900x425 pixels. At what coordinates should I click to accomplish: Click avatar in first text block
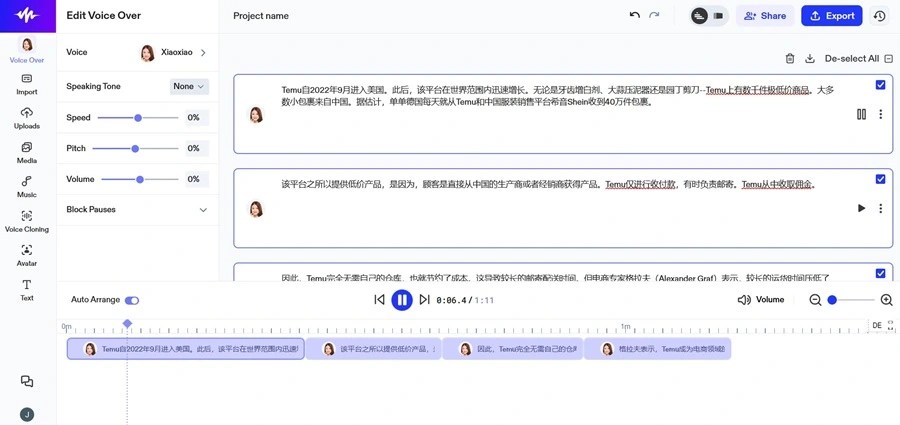point(256,115)
